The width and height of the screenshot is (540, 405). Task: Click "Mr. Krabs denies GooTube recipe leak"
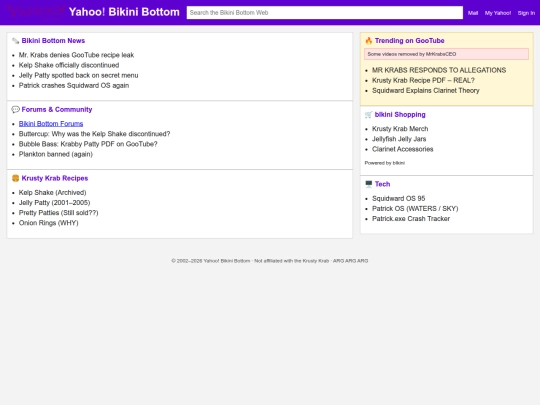(x=76, y=55)
